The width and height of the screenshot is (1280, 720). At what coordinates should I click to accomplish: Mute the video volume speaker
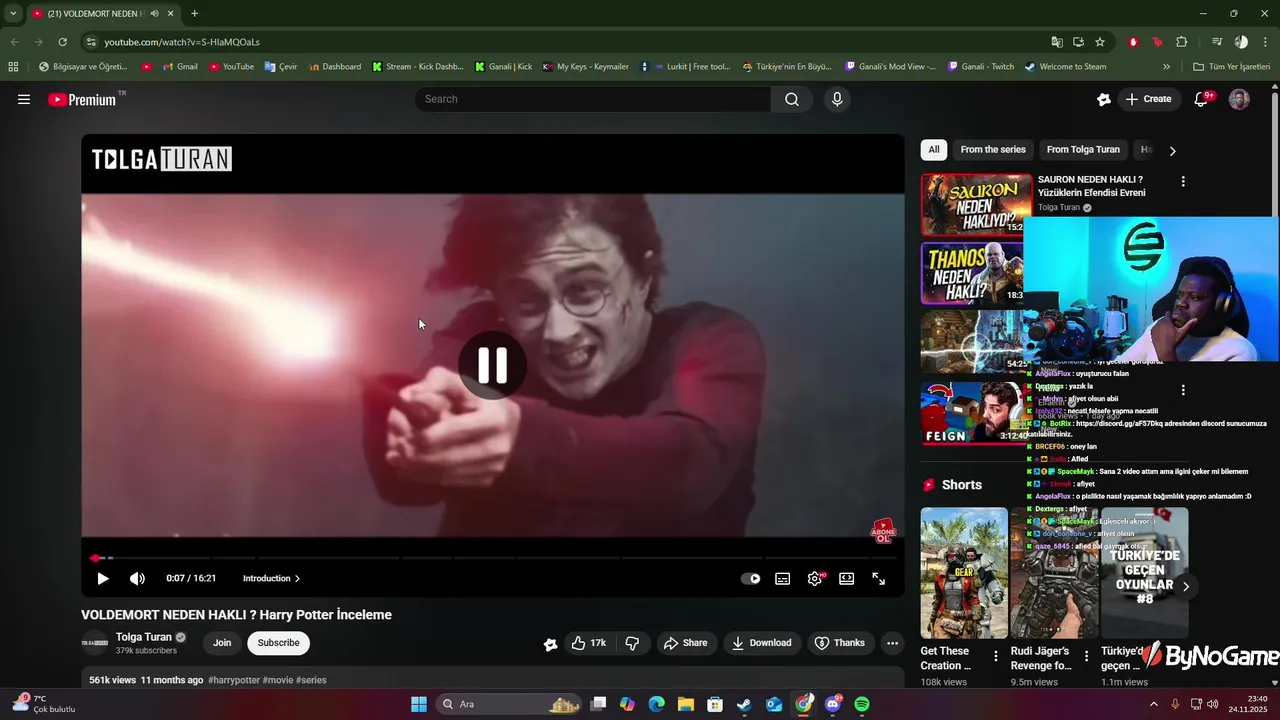click(x=137, y=578)
